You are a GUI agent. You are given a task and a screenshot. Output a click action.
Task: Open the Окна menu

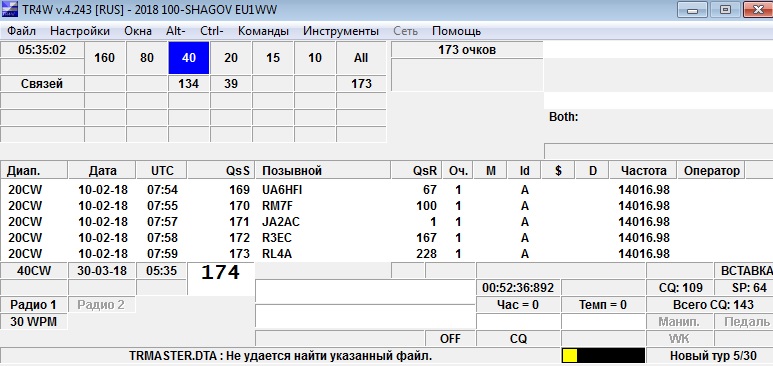click(138, 31)
